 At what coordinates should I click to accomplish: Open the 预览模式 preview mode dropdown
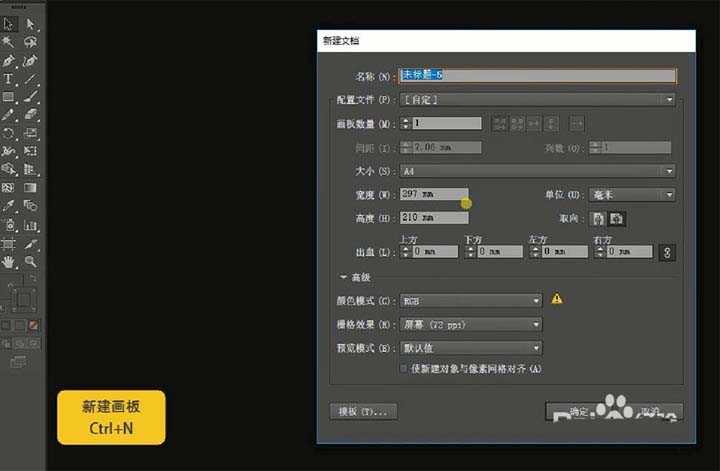pyautogui.click(x=471, y=348)
